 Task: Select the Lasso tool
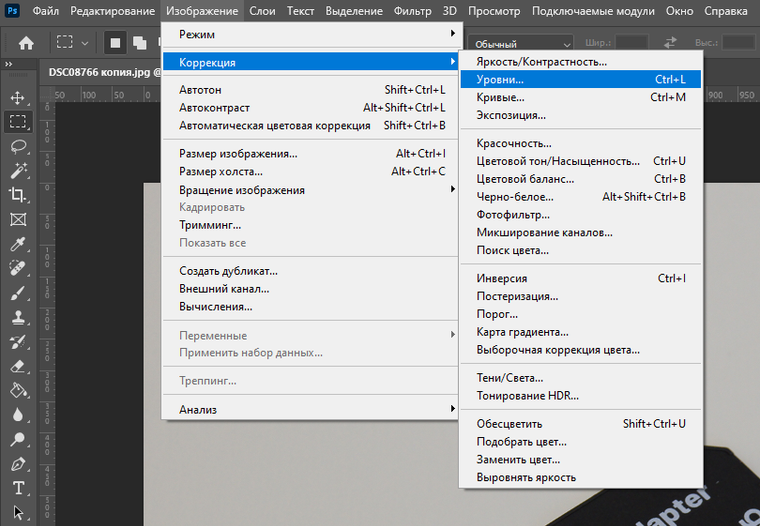[18, 146]
